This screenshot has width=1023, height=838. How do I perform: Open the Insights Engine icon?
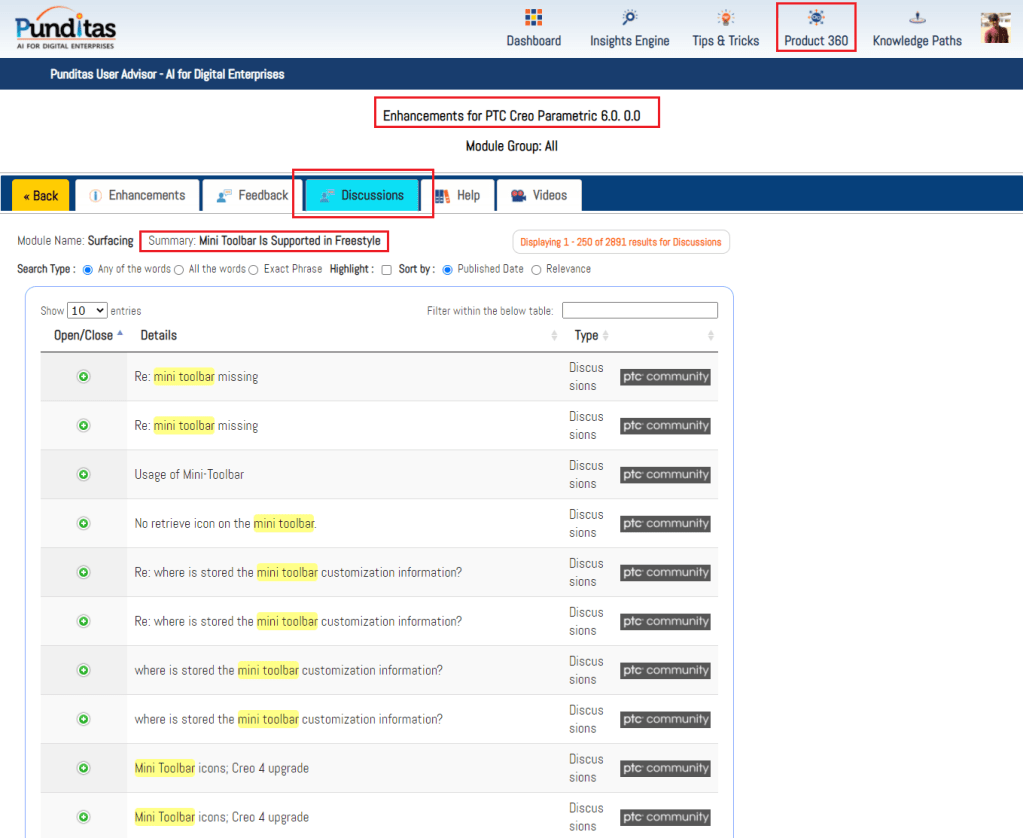(x=629, y=18)
